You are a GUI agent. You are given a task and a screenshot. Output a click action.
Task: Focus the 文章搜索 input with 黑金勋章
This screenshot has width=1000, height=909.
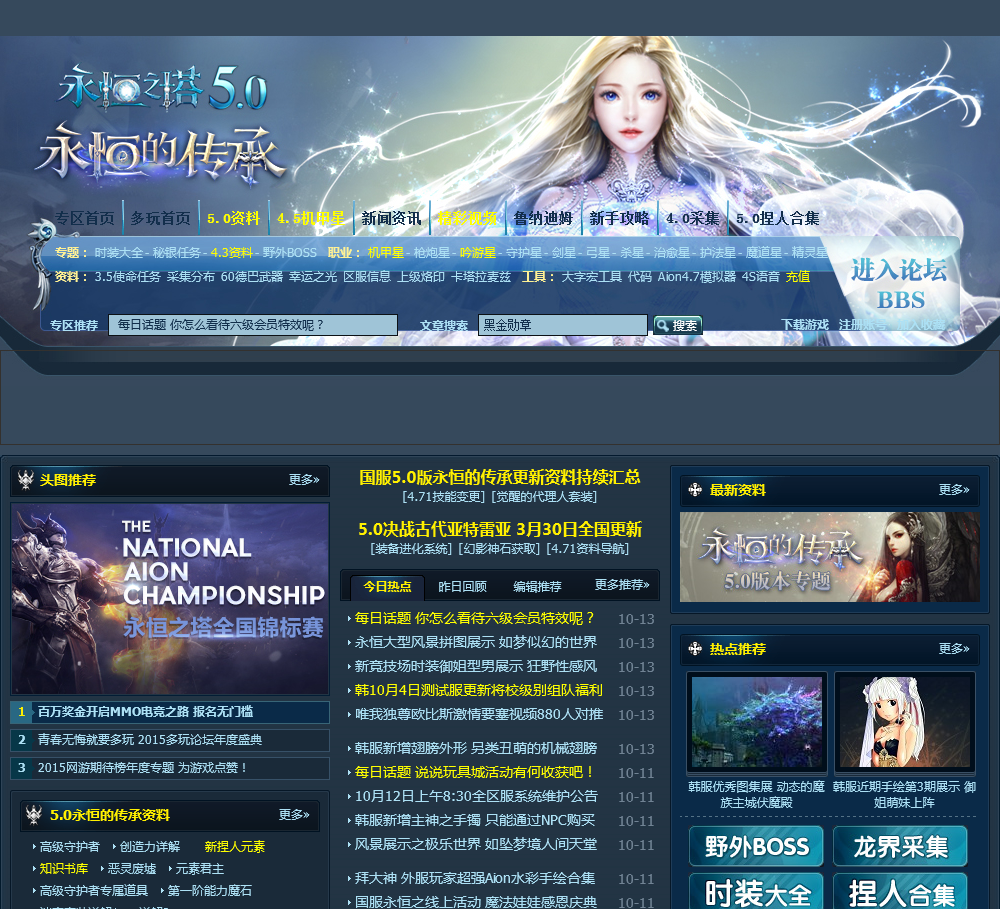click(562, 325)
